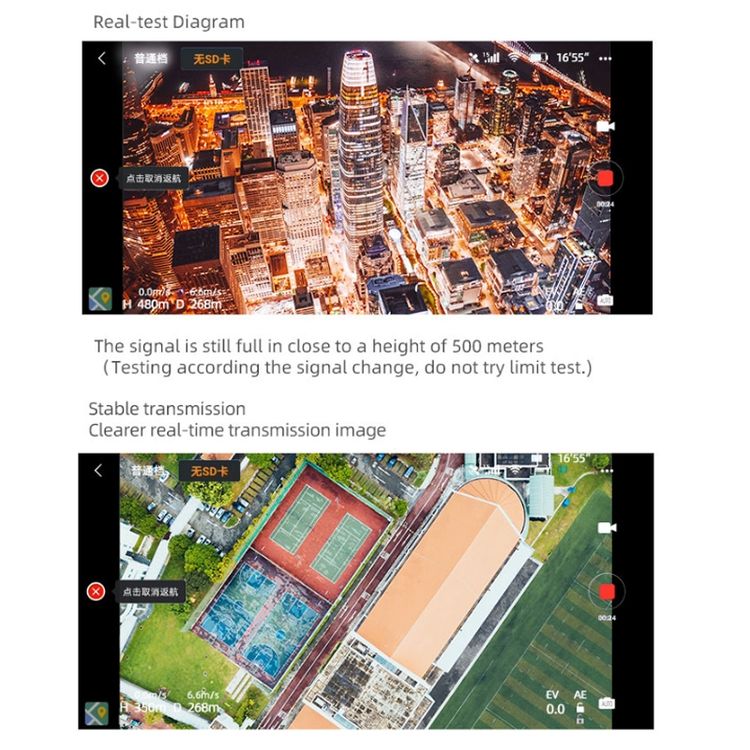Image resolution: width=750 pixels, height=750 pixels.
Task: Tap the red cancel-return X in night city view
Action: [x=99, y=178]
